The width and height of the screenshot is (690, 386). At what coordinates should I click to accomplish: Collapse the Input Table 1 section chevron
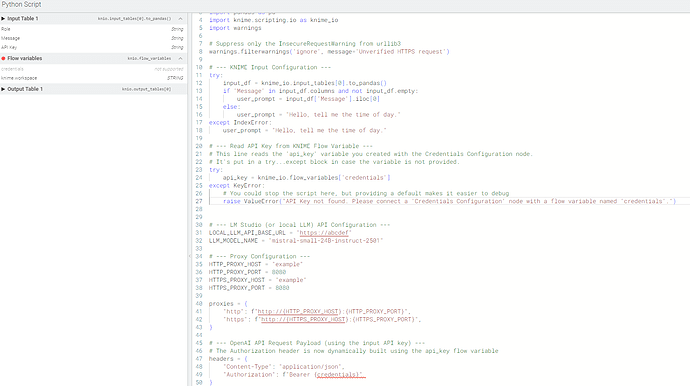coord(180,18)
